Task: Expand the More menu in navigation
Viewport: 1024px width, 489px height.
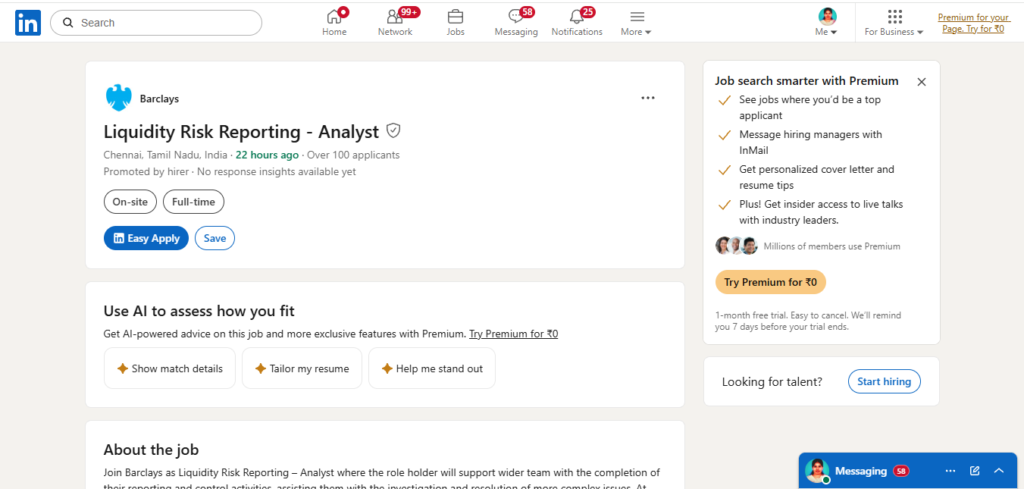Action: pos(636,22)
